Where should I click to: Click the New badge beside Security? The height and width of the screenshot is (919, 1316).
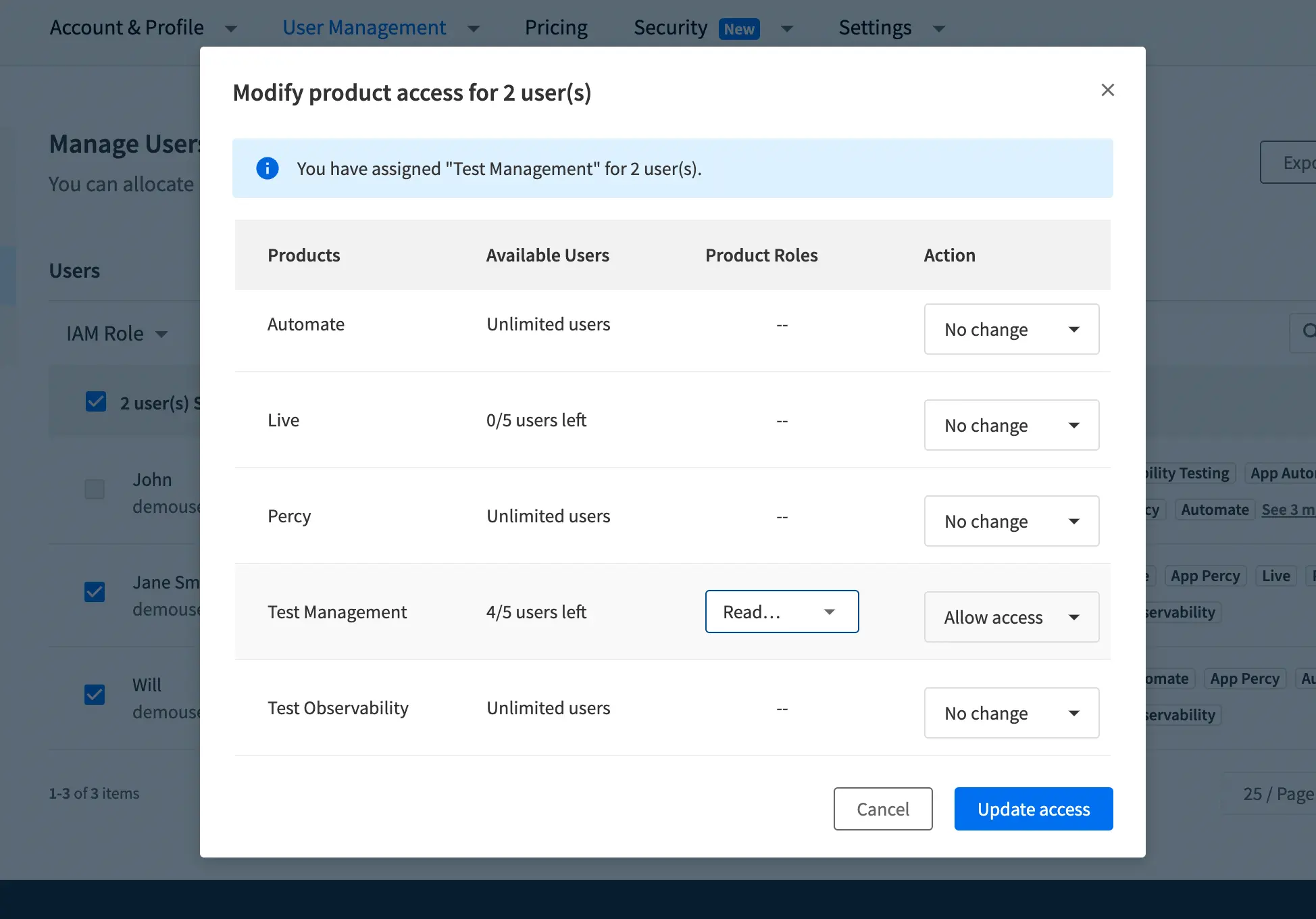click(x=739, y=29)
